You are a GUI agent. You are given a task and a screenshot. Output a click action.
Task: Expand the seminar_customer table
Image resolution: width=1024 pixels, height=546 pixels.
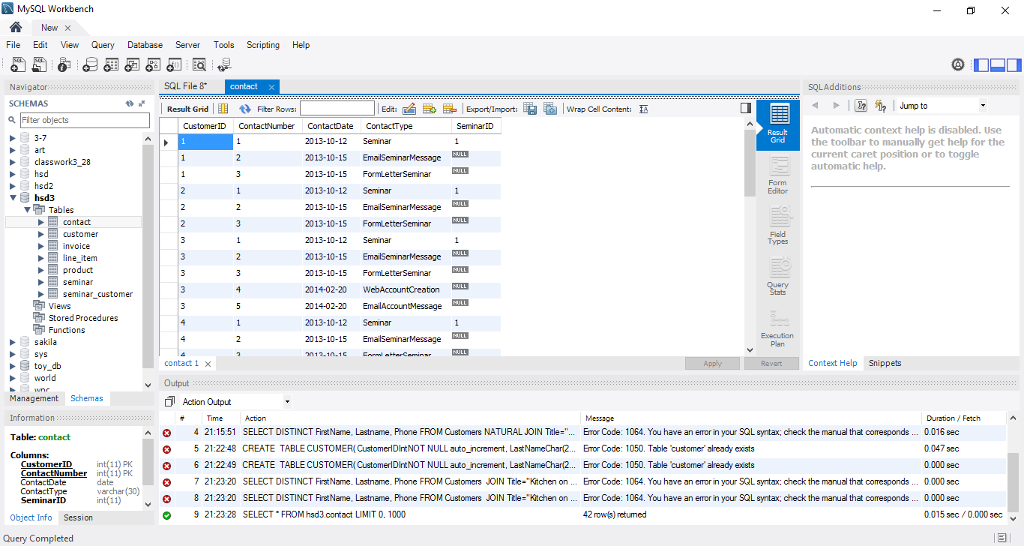point(40,294)
